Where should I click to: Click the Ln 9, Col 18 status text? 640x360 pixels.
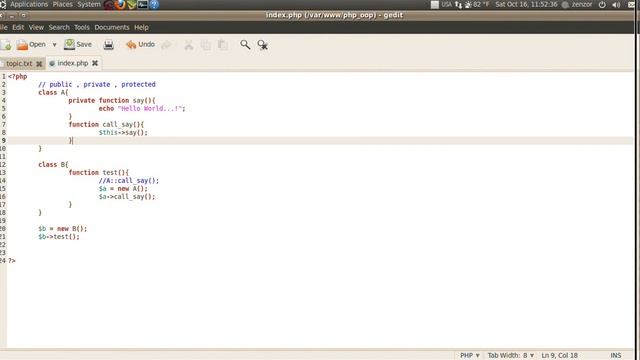click(x=559, y=356)
